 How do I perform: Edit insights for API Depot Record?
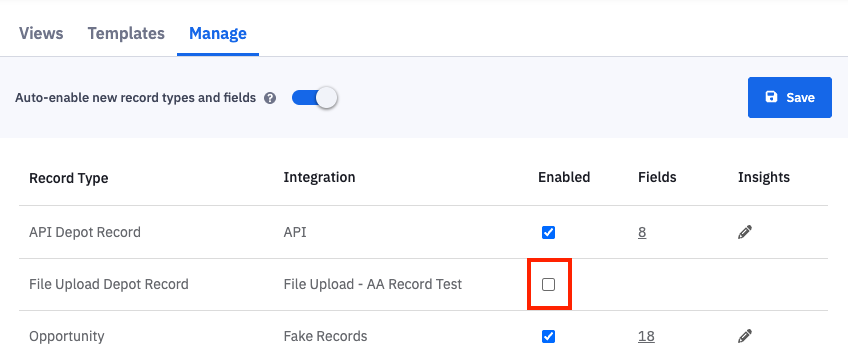coord(745,233)
